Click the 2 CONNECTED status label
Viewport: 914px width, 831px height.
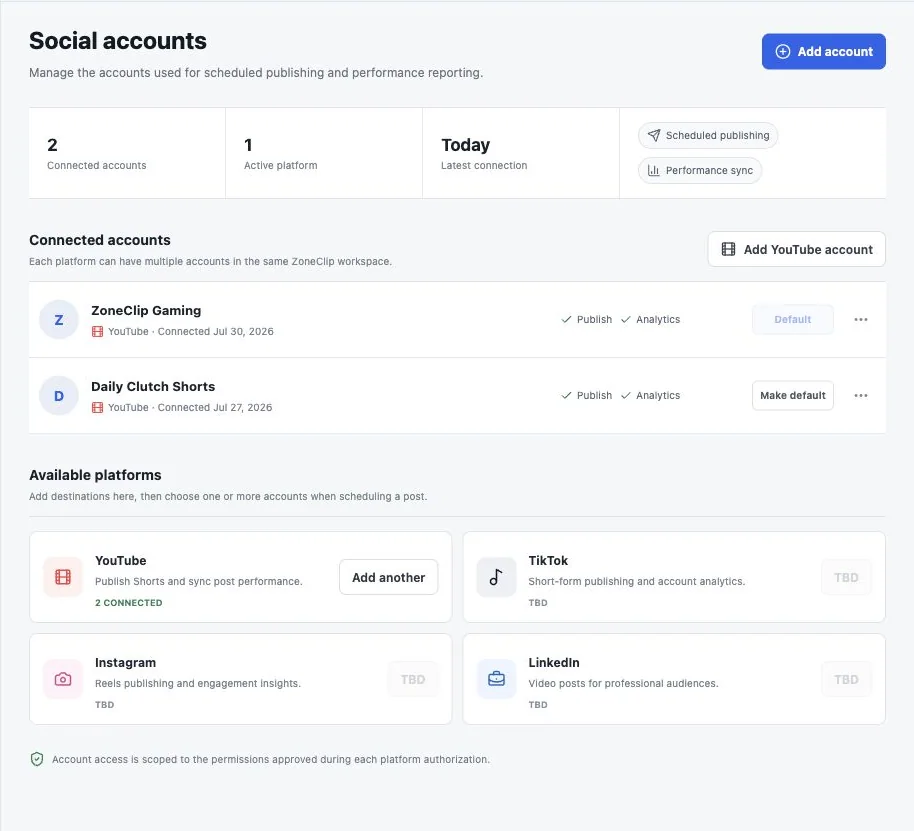coord(129,603)
